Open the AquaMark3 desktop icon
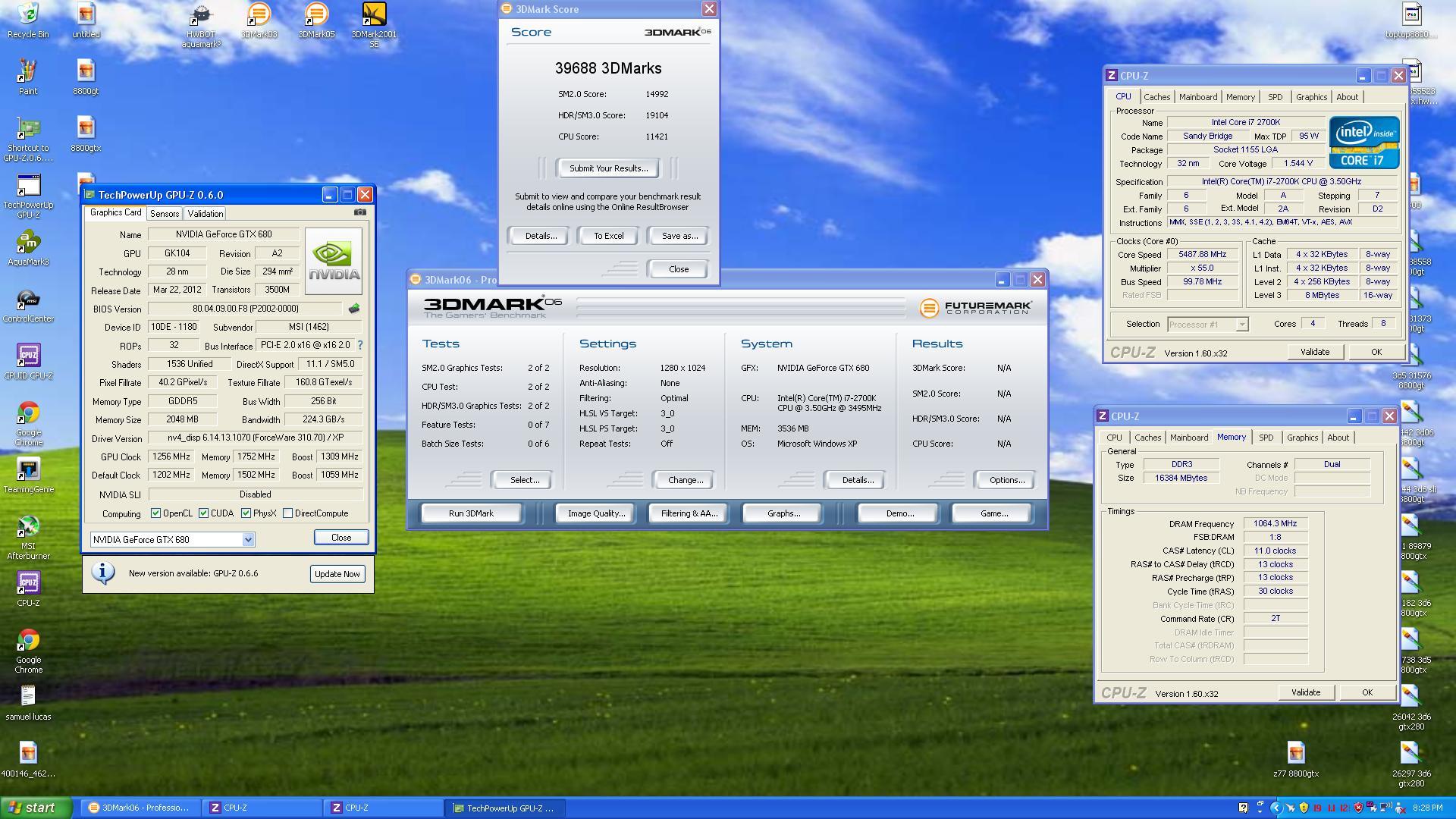The height and width of the screenshot is (819, 1456). 28,248
